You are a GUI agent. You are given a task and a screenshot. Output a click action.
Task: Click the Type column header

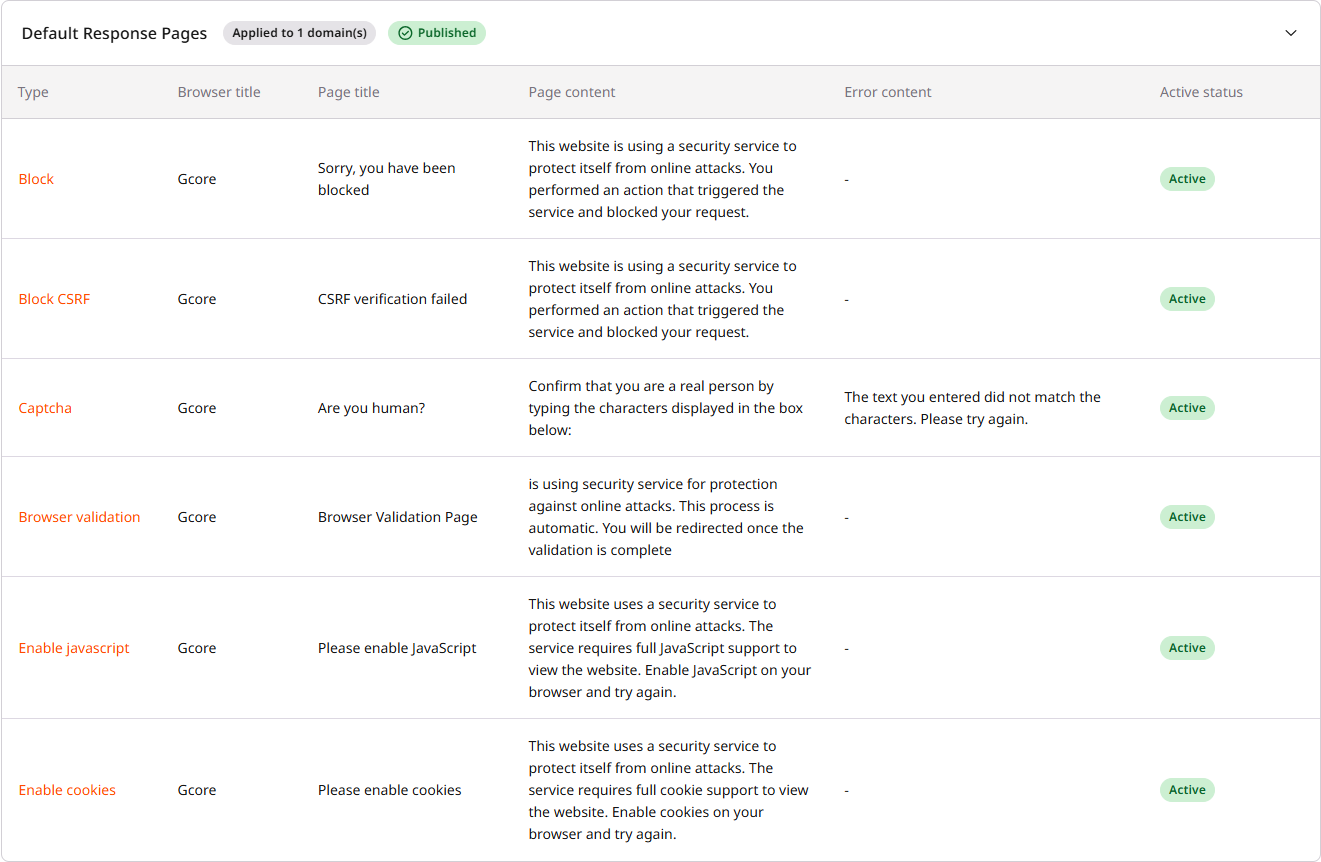[x=32, y=91]
